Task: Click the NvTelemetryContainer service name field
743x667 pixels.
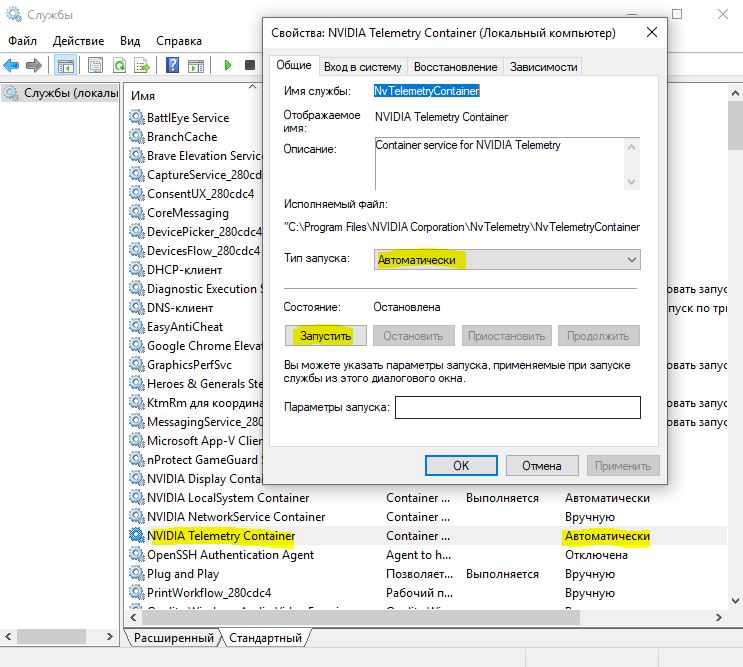Action: [x=426, y=90]
